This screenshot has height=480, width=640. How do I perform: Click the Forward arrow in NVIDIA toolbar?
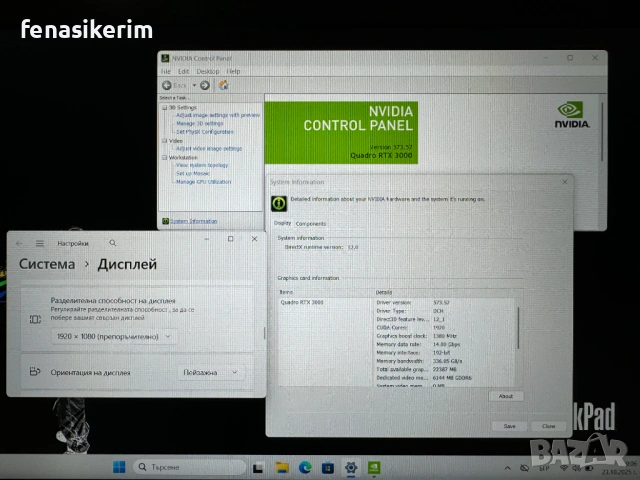point(205,85)
